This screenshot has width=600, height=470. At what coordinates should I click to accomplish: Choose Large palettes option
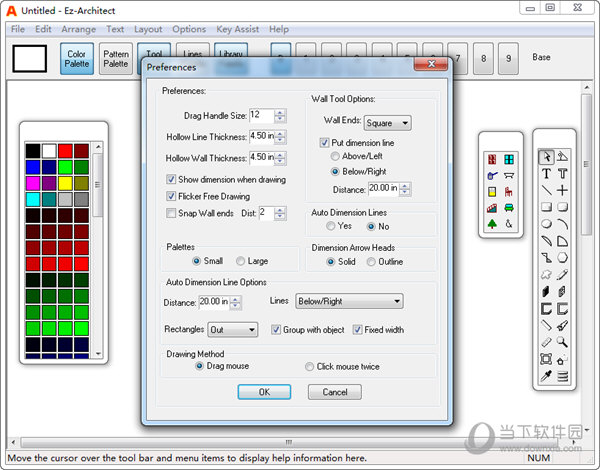240,261
